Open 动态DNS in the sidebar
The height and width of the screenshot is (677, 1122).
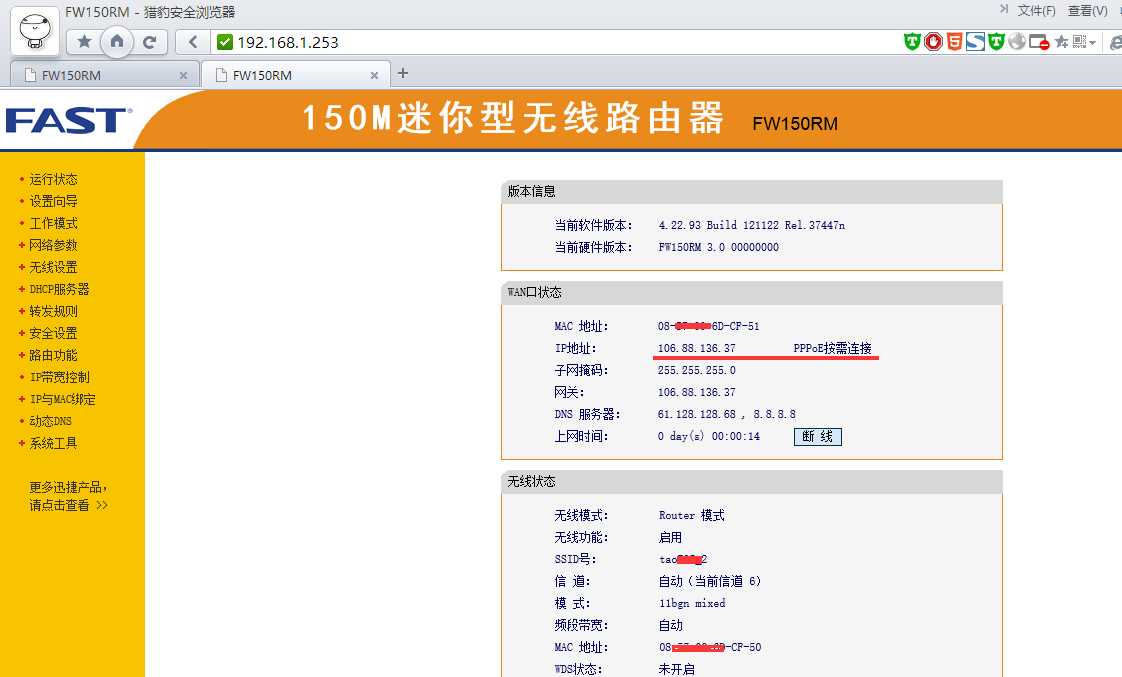click(50, 421)
